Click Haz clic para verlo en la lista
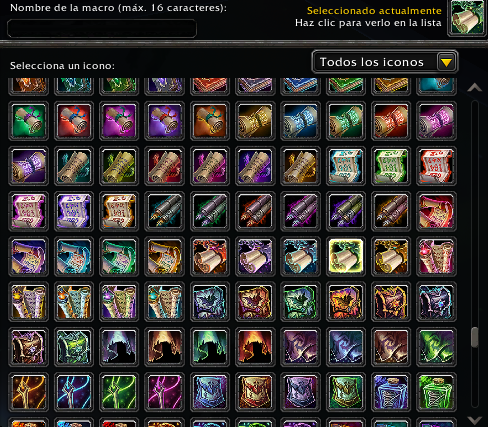The height and width of the screenshot is (427, 488). [368, 23]
